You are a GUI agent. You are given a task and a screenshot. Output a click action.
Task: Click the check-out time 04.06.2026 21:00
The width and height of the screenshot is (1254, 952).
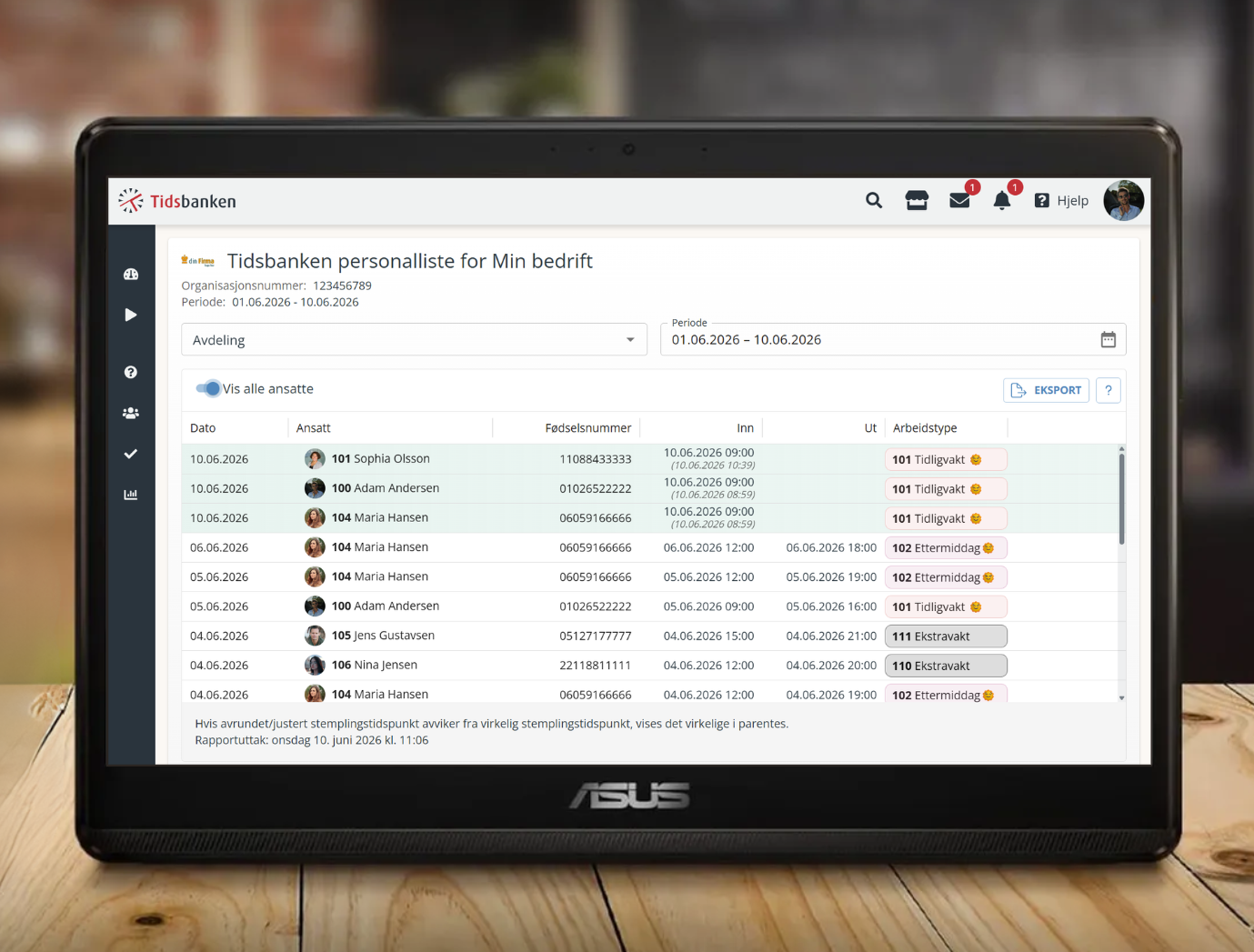coord(831,636)
